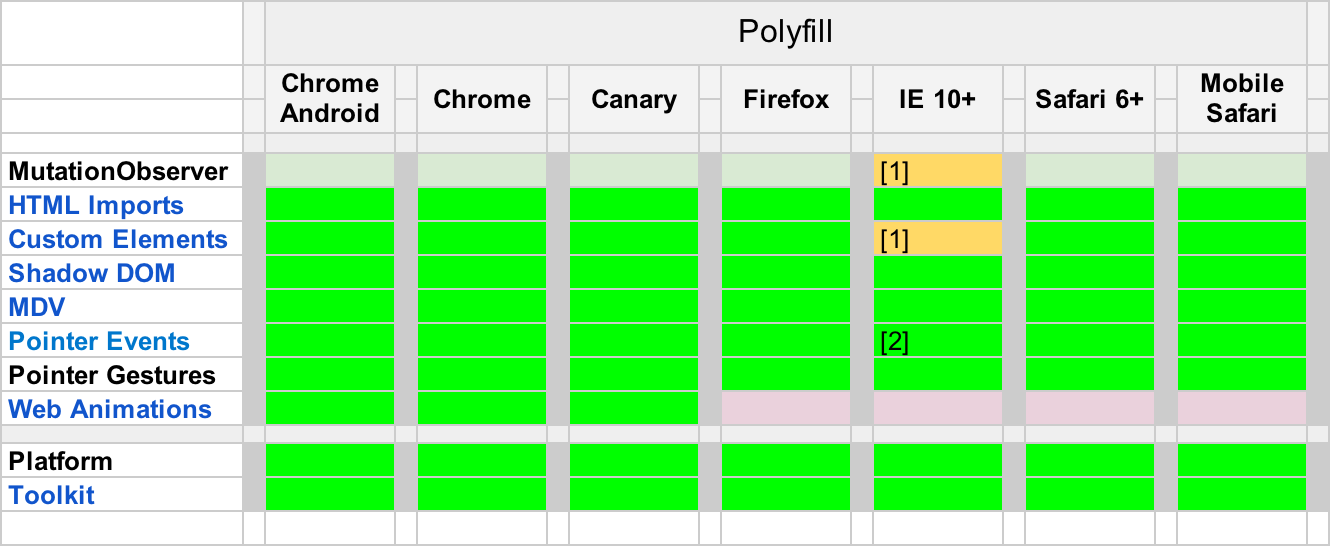
Task: Select the Platform row label
Action: point(60,461)
